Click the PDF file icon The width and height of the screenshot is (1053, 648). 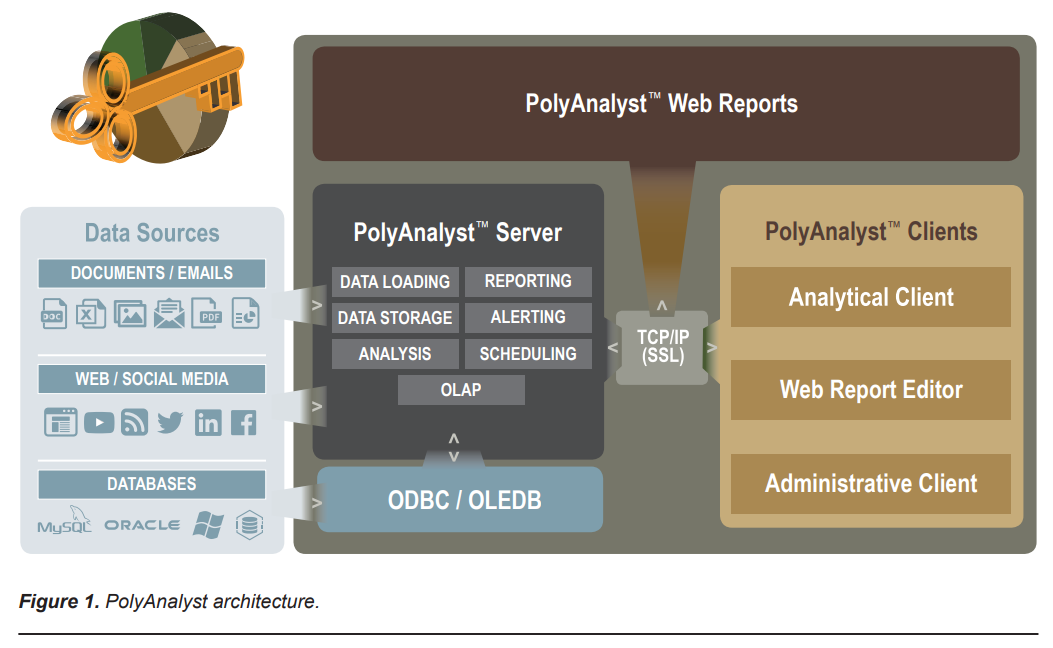click(x=207, y=314)
